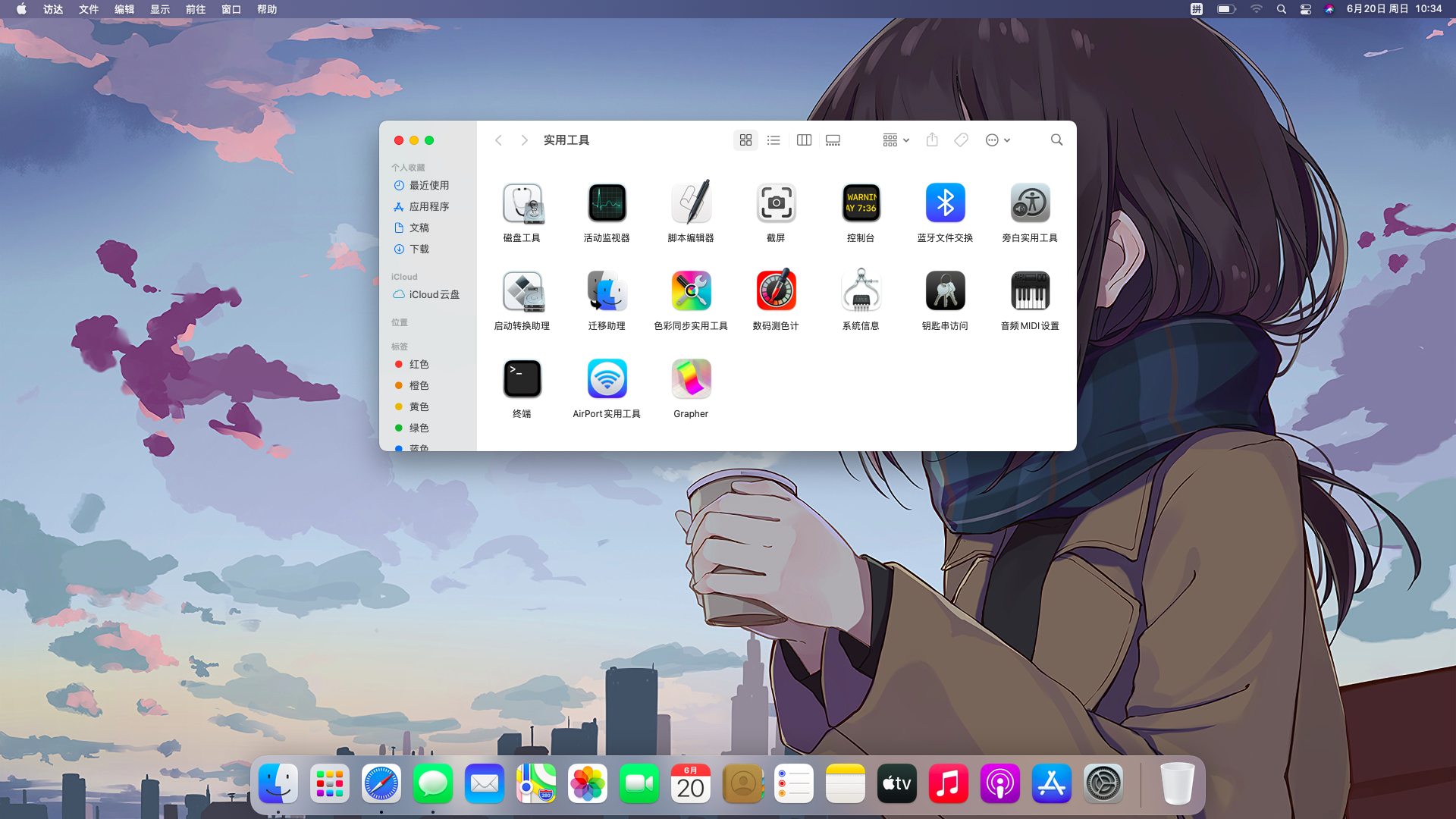Open the 蓝牙文件交换 Bluetooth icon
Screen dimensions: 1456x819
945,203
